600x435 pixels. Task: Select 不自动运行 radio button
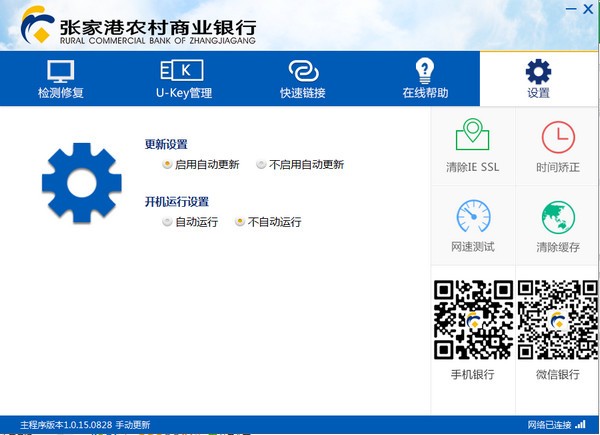pyautogui.click(x=240, y=222)
